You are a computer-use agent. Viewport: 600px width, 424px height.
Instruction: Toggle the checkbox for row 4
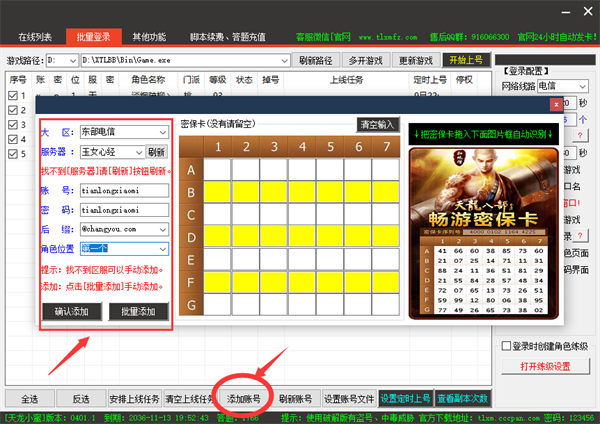(13, 140)
